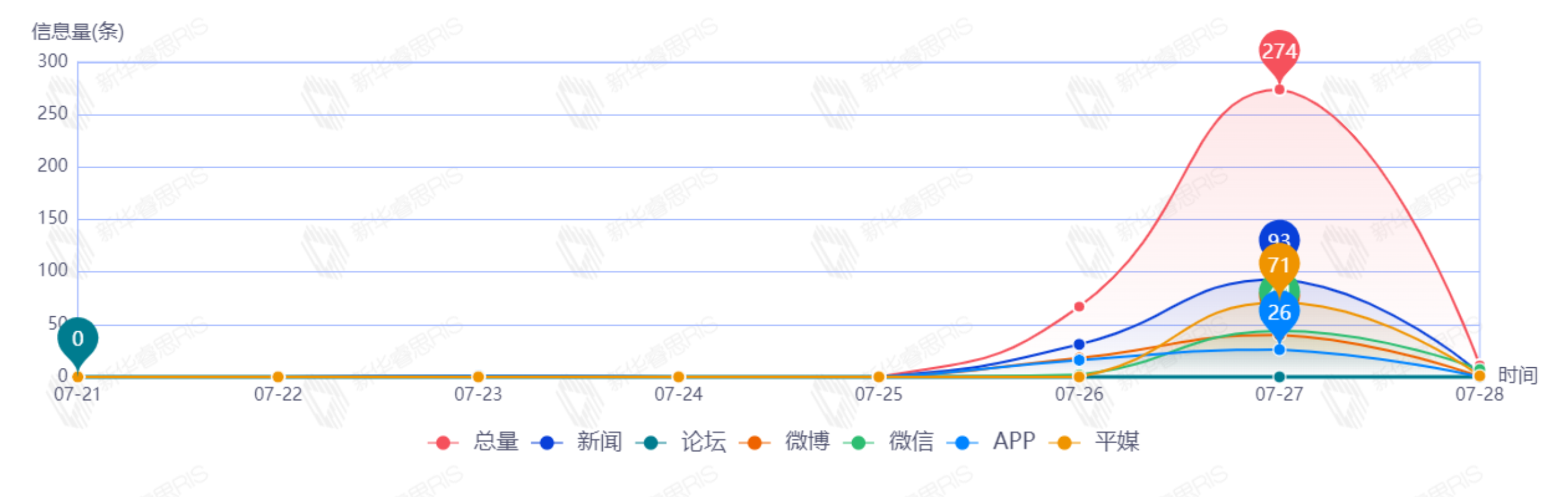This screenshot has width=1568, height=497.
Task: Toggle the 平媒 legend entry
Action: click(x=1095, y=441)
